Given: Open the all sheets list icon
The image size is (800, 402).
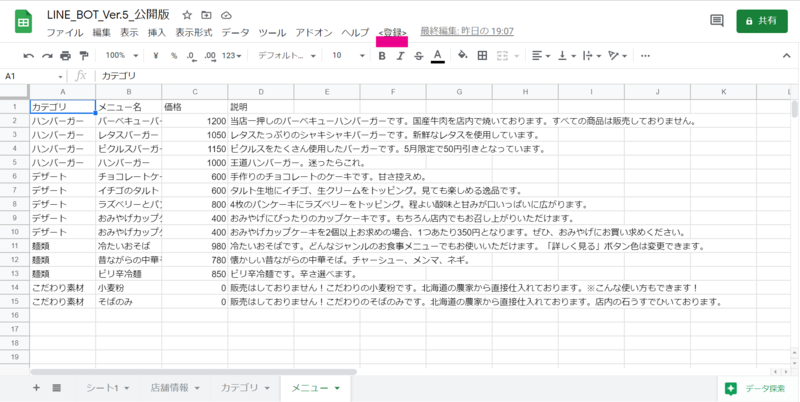Looking at the screenshot, I should click(x=57, y=388).
